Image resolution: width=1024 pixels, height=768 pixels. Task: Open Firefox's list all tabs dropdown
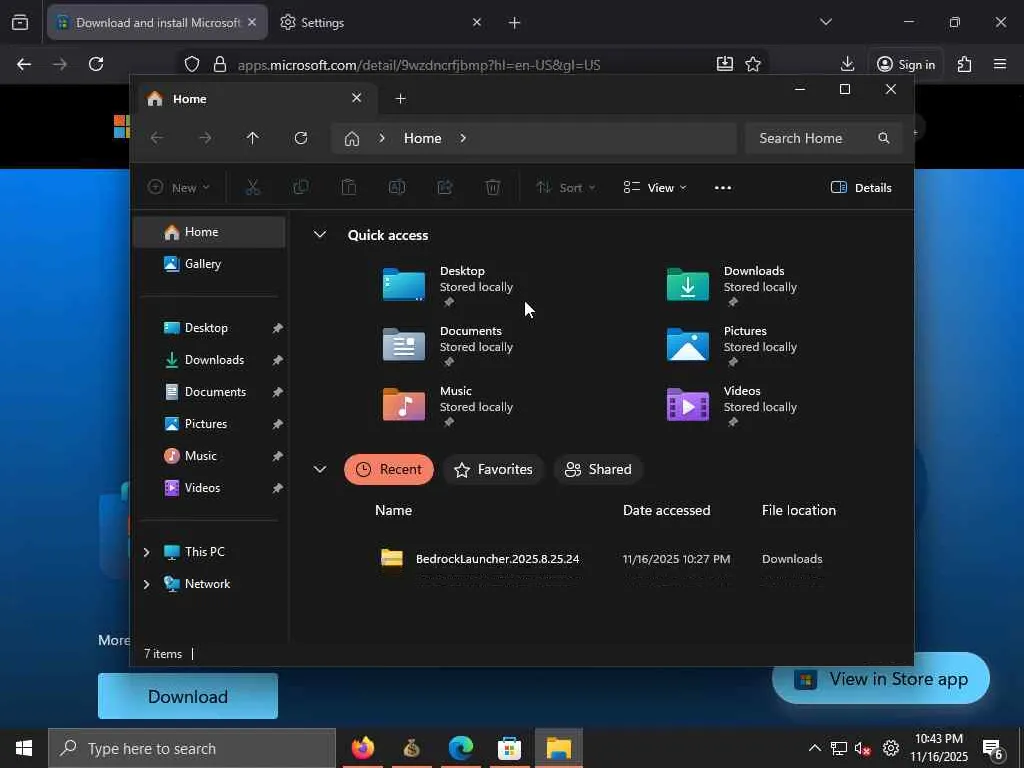825,22
